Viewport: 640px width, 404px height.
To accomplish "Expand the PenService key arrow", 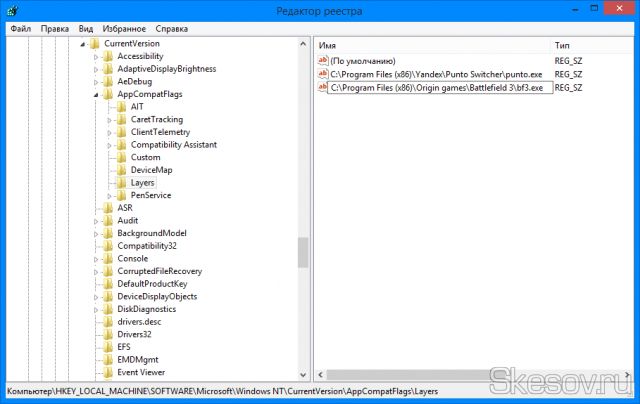I will click(x=110, y=195).
